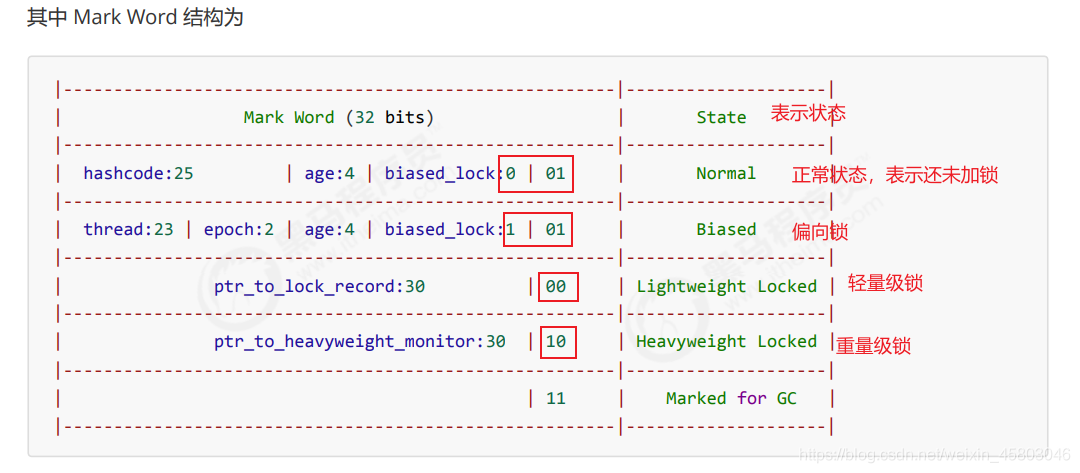The image size is (1080, 473).
Task: Click the red 表示状态 annotation
Action: pyautogui.click(x=808, y=113)
